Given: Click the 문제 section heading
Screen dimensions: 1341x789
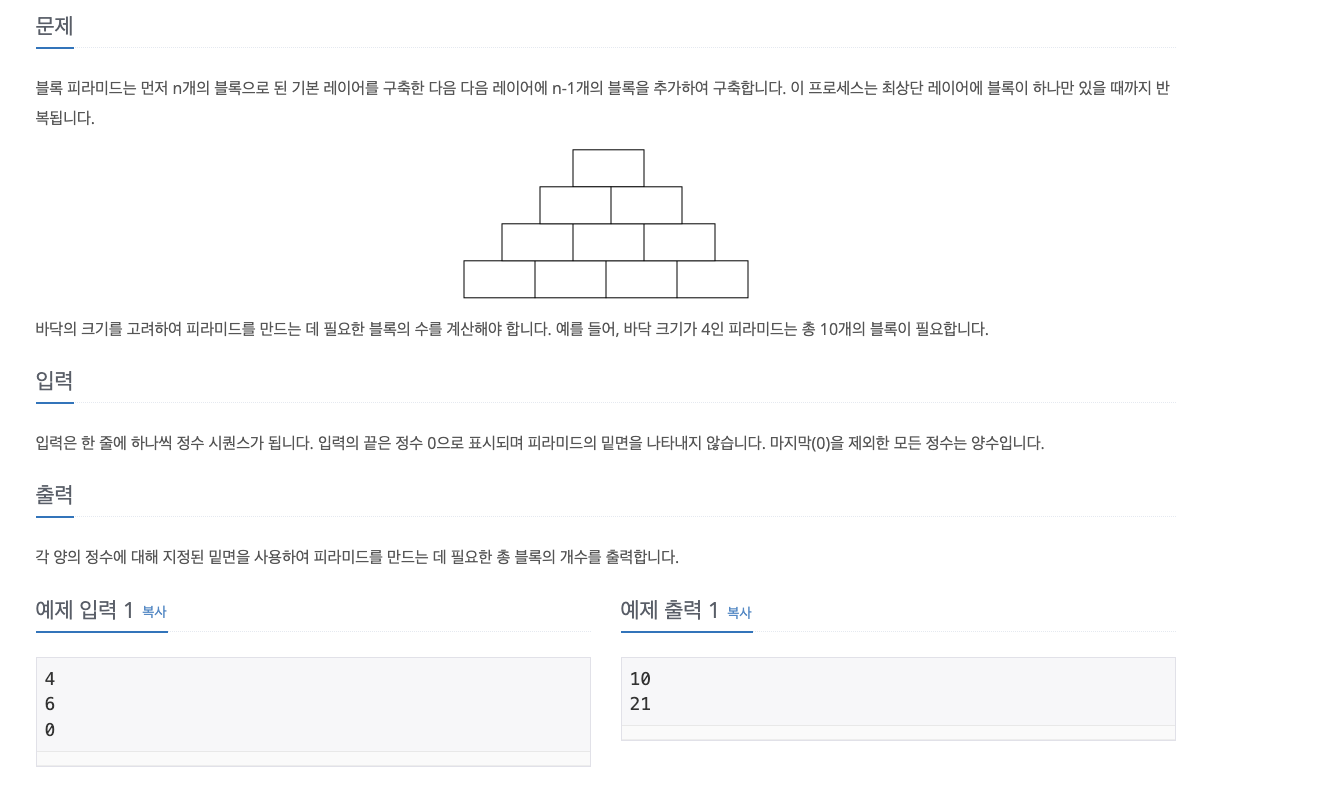Looking at the screenshot, I should pos(54,26).
